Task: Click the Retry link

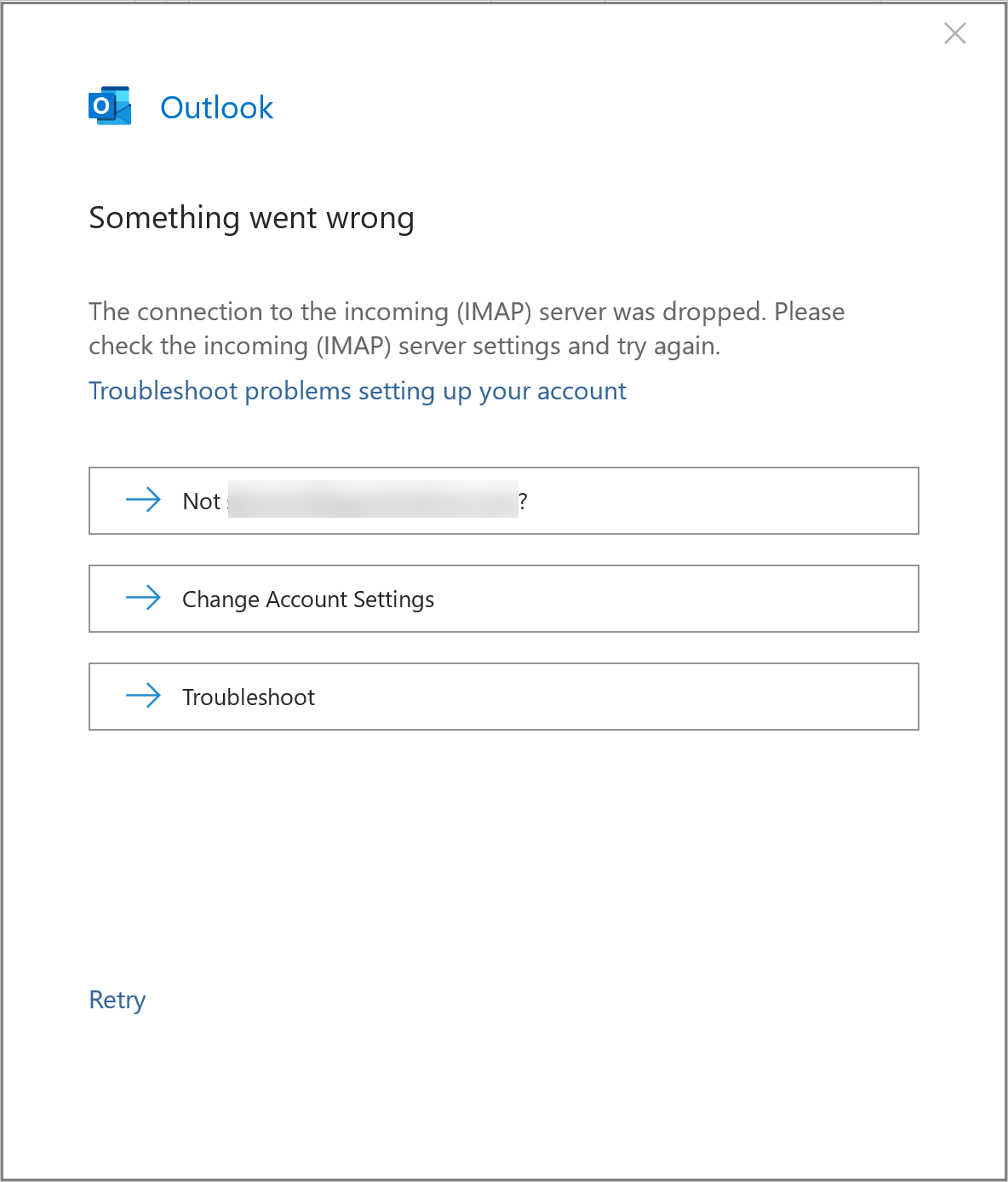Action: (117, 1000)
